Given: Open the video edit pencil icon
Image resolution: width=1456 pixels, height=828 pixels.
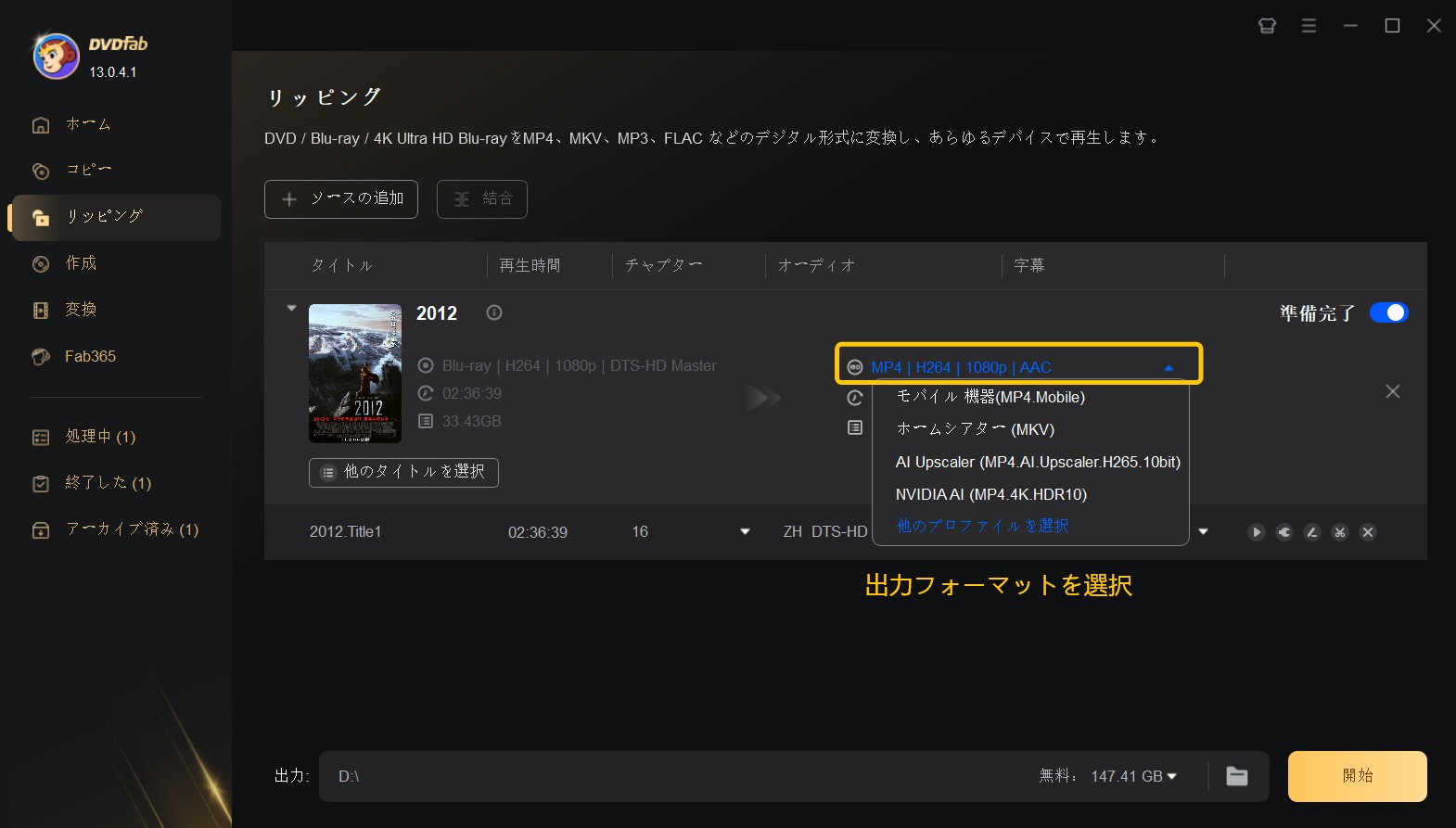Looking at the screenshot, I should (1311, 532).
